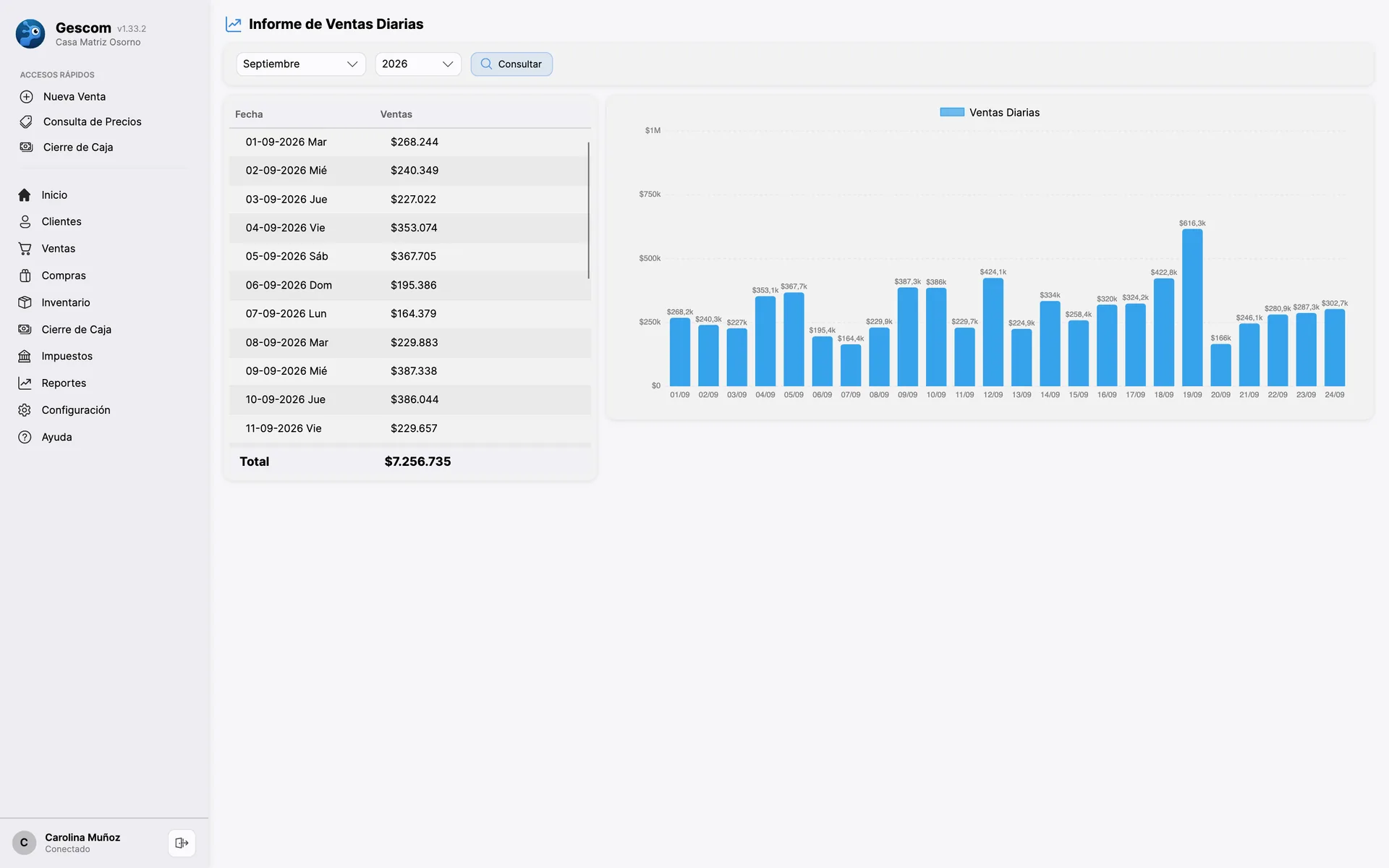Click the $353.074 sales value
This screenshot has height=868, width=1389.
[414, 228]
